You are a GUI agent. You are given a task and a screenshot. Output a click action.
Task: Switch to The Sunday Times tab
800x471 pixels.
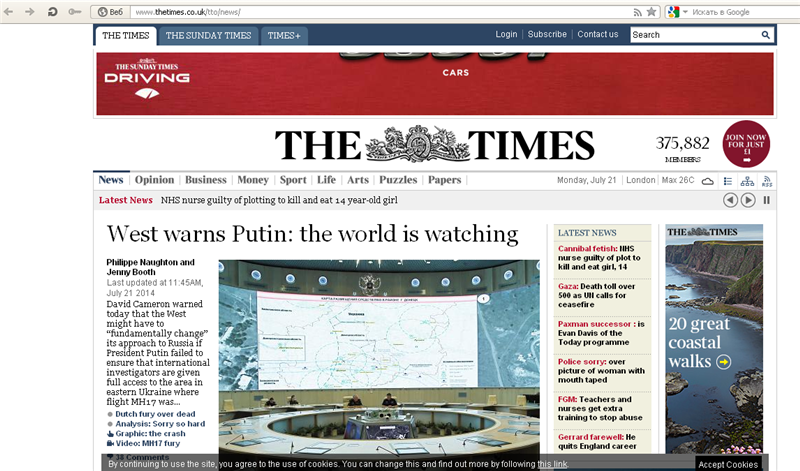208,35
